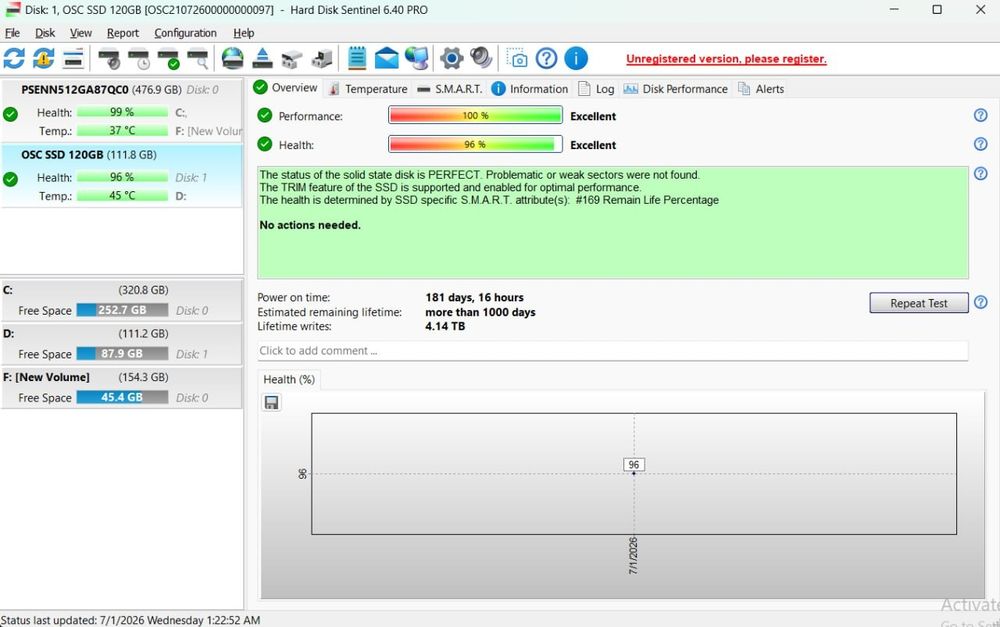Switch to the Temperature tab
The image size is (1000, 627).
(x=368, y=89)
